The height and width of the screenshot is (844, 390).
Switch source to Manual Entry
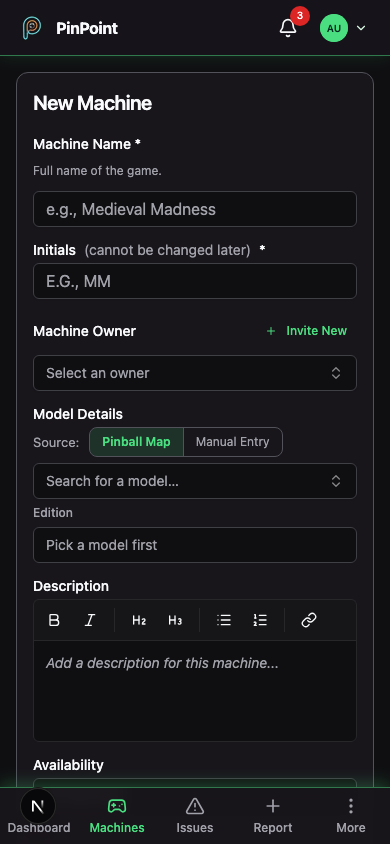click(232, 442)
